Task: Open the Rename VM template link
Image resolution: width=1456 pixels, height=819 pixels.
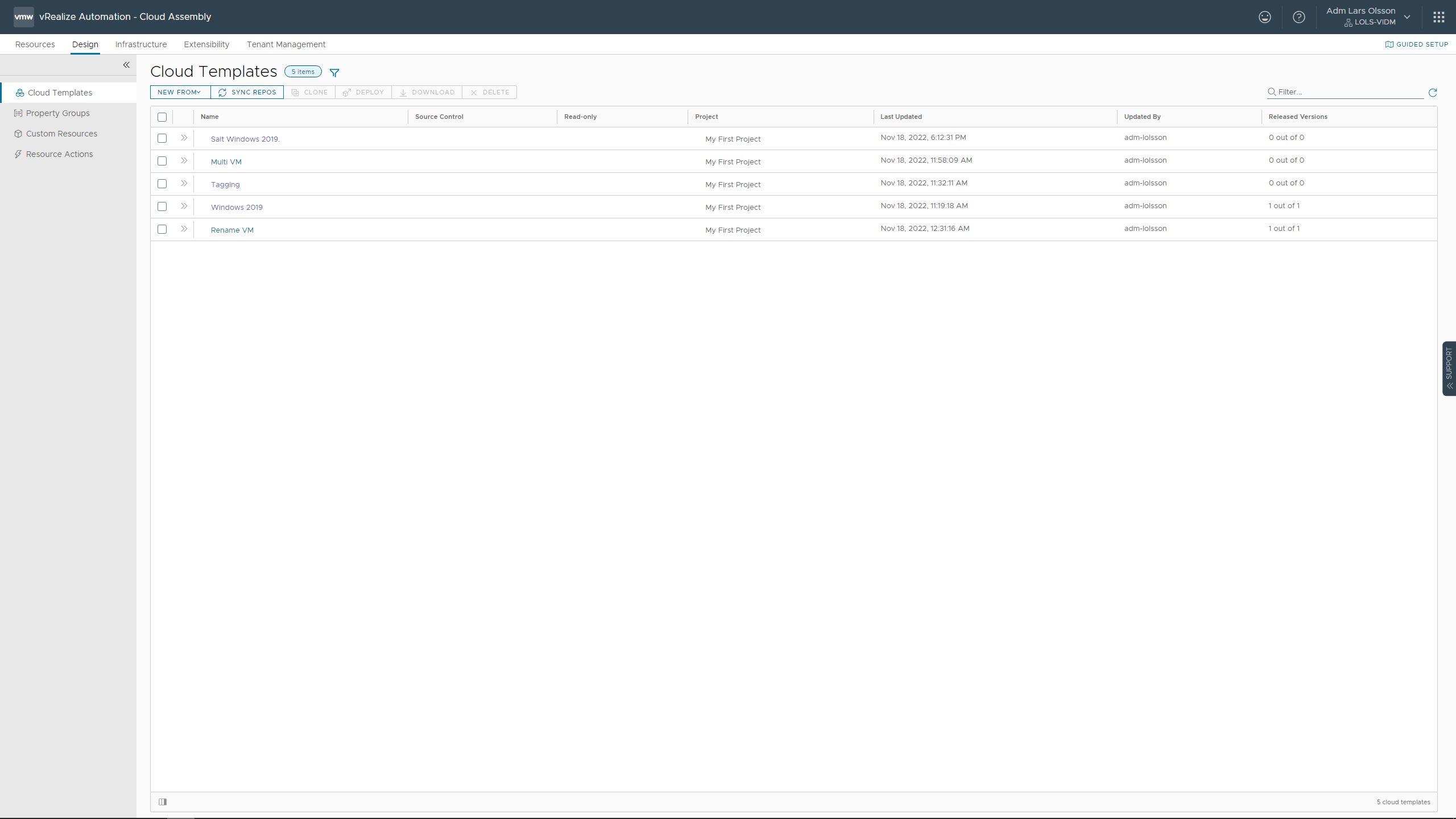Action: pos(232,230)
